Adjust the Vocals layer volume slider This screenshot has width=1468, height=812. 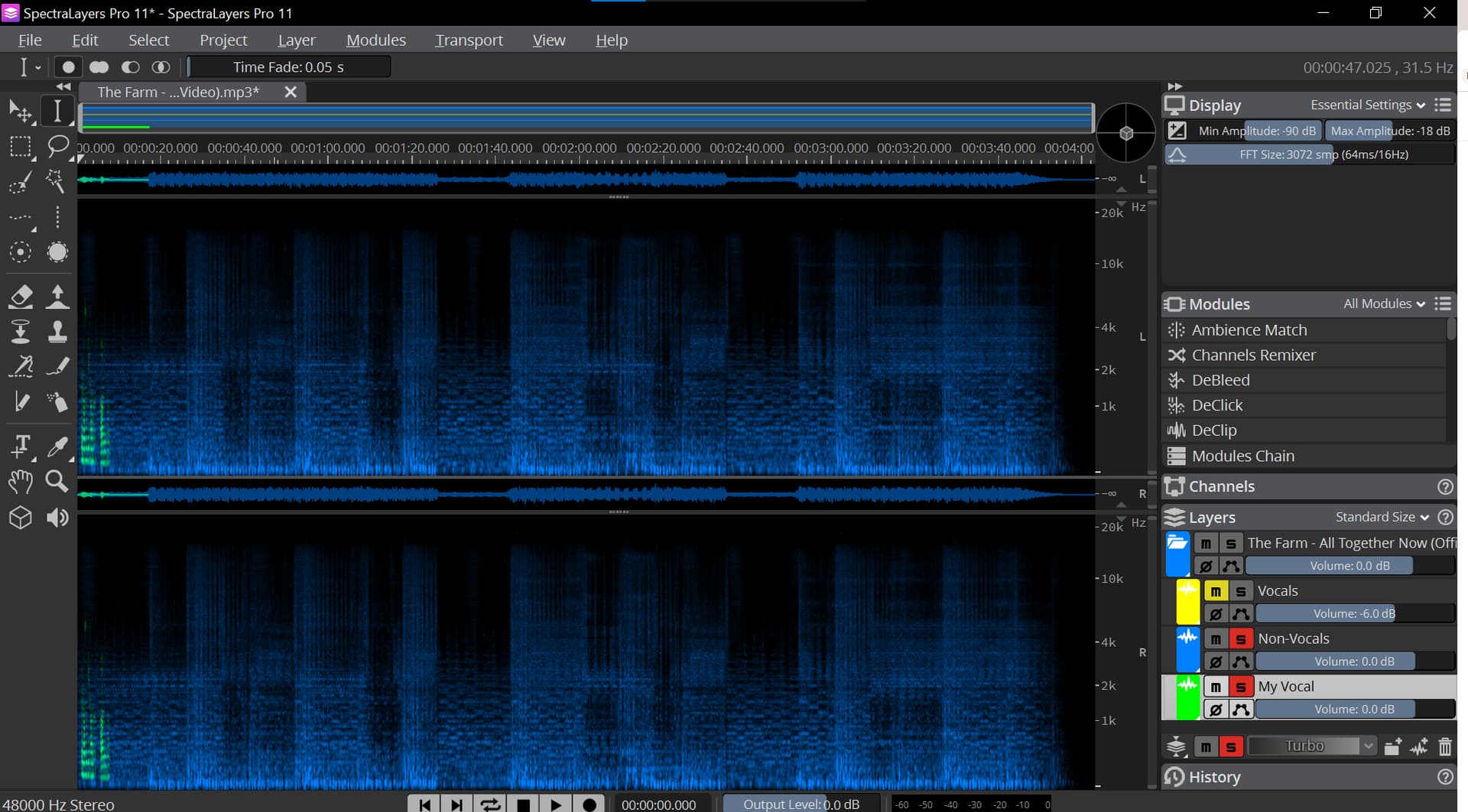click(x=1355, y=614)
